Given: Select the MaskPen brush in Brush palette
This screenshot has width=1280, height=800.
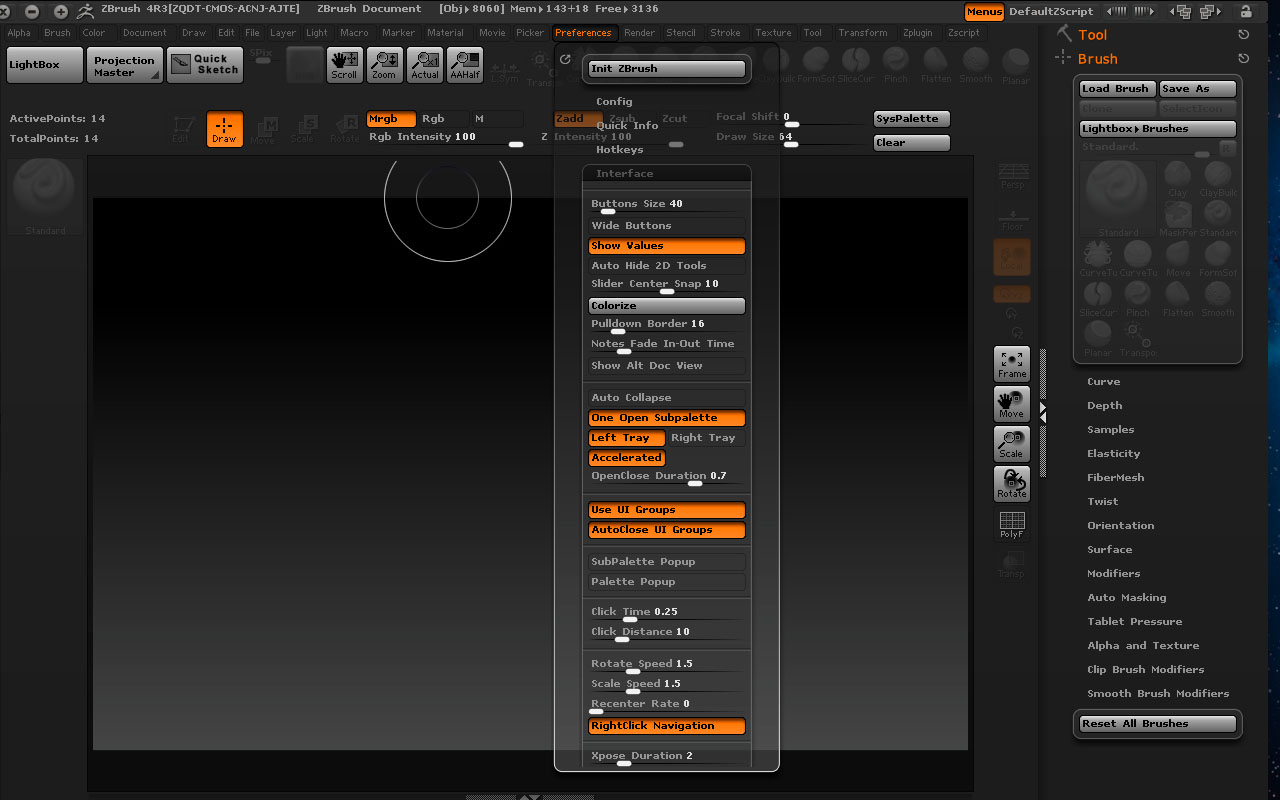Looking at the screenshot, I should pyautogui.click(x=1178, y=219).
